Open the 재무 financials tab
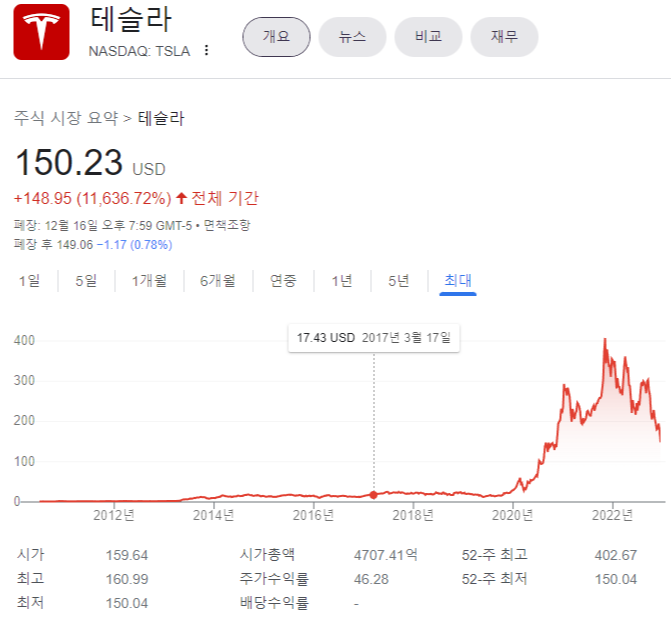 pos(504,37)
